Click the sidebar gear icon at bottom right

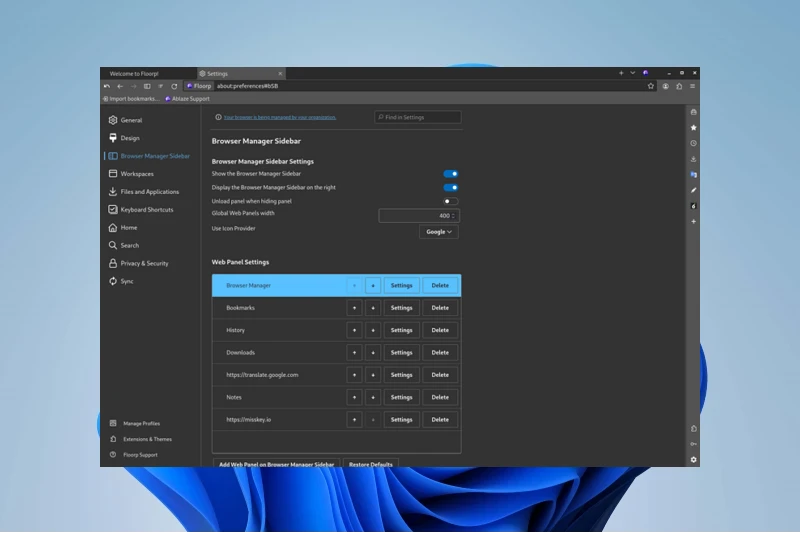pyautogui.click(x=693, y=460)
